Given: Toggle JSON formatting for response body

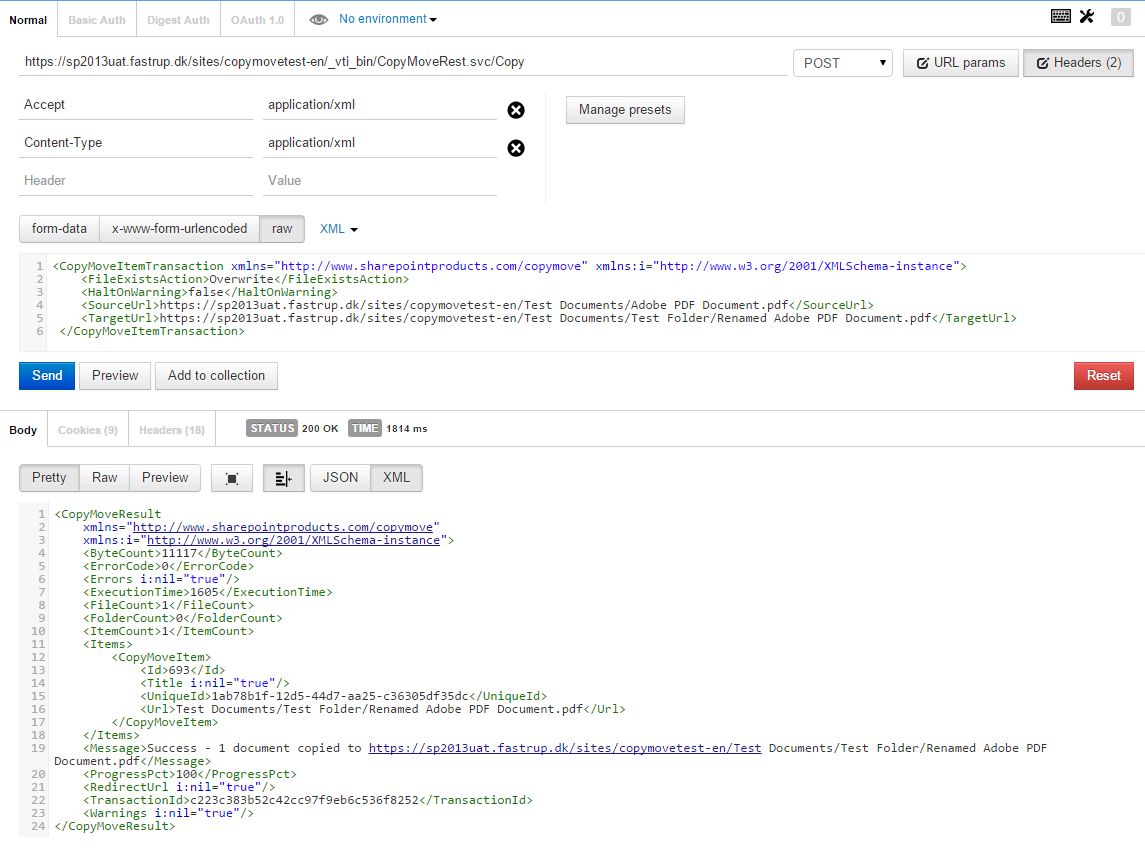Looking at the screenshot, I should [x=339, y=478].
